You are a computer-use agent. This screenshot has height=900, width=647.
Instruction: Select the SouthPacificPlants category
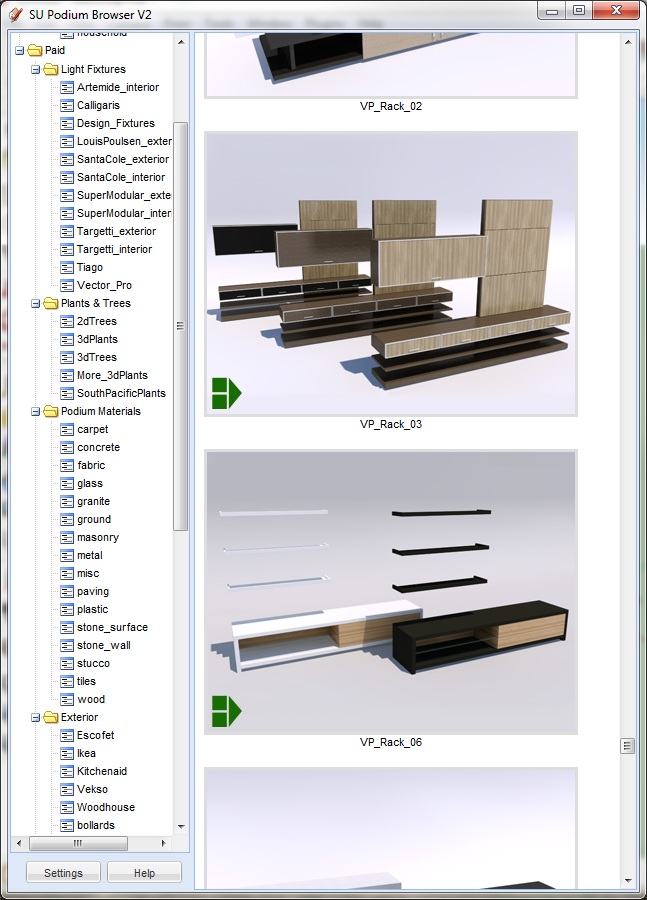pyautogui.click(x=121, y=393)
